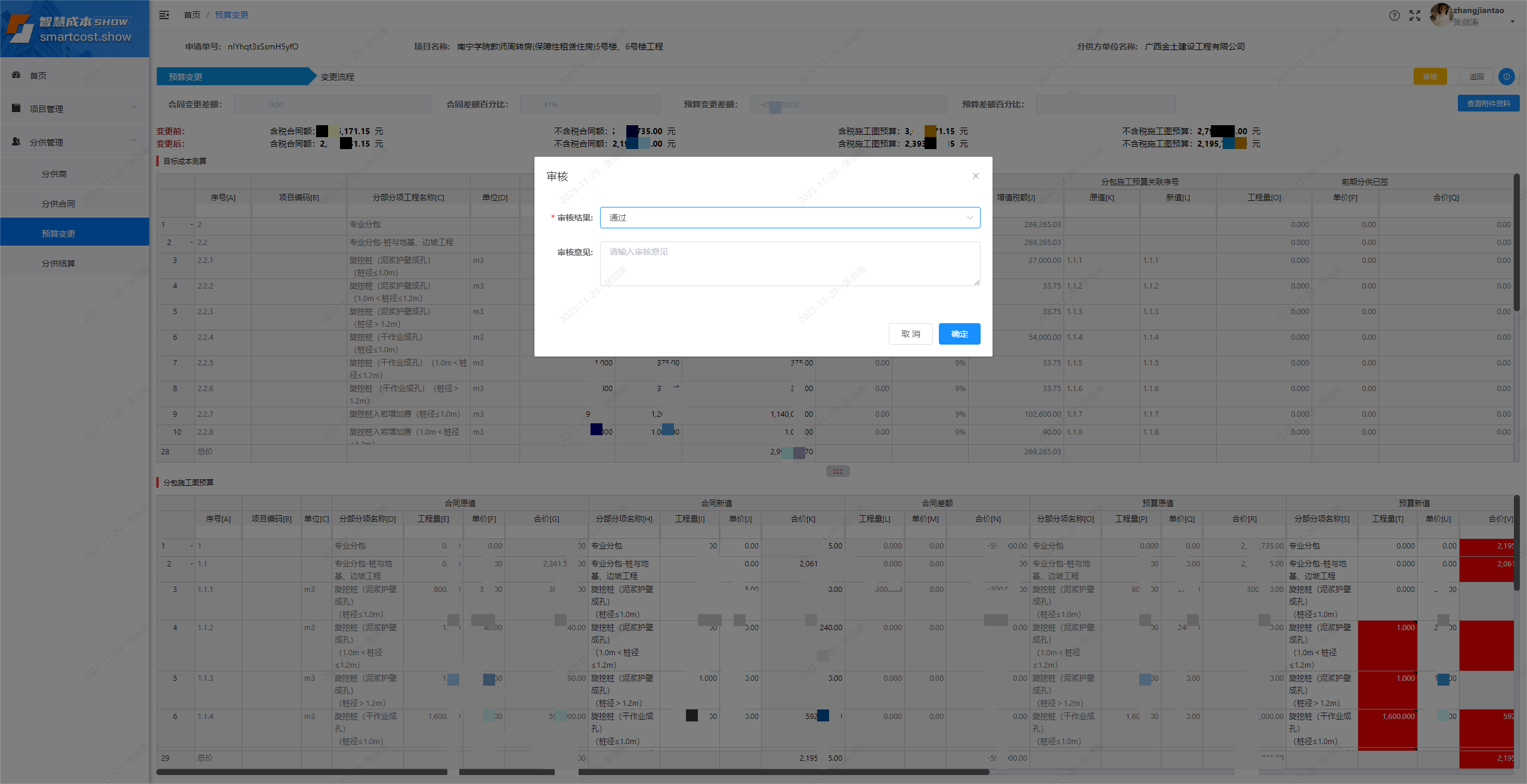
Task: Open the 分供结算 submenu item
Action: click(x=58, y=264)
